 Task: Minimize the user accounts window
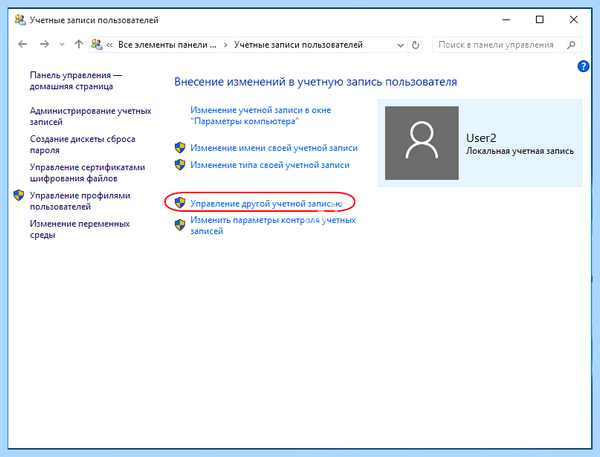coord(506,20)
